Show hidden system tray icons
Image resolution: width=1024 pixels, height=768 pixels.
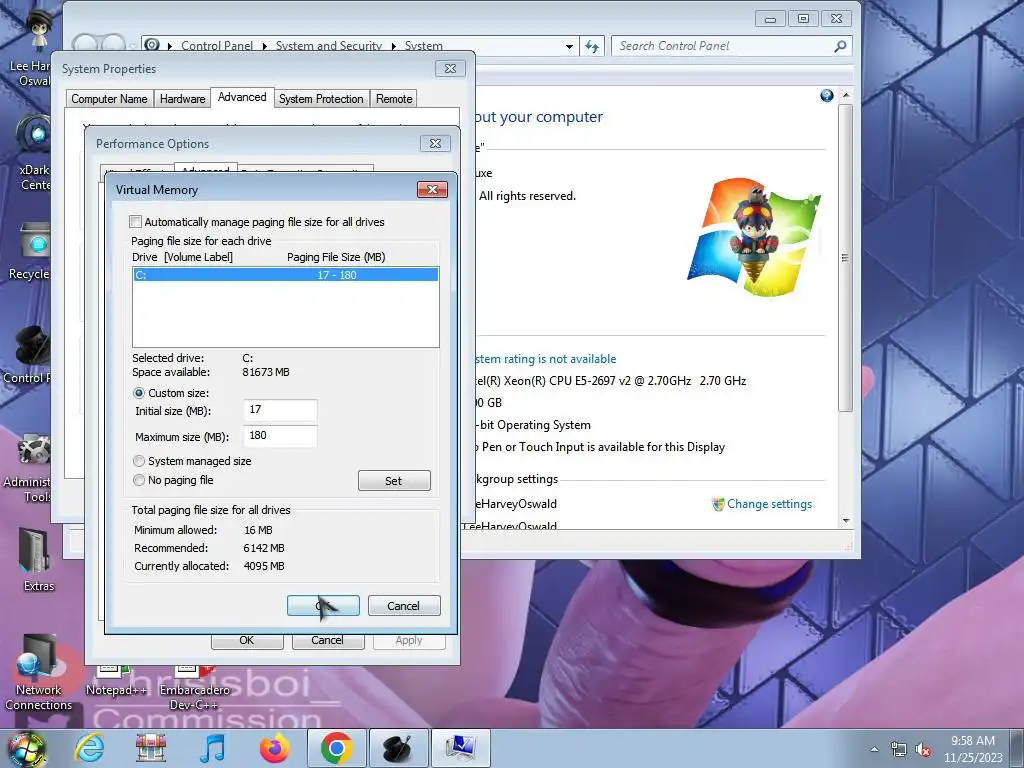coord(874,749)
